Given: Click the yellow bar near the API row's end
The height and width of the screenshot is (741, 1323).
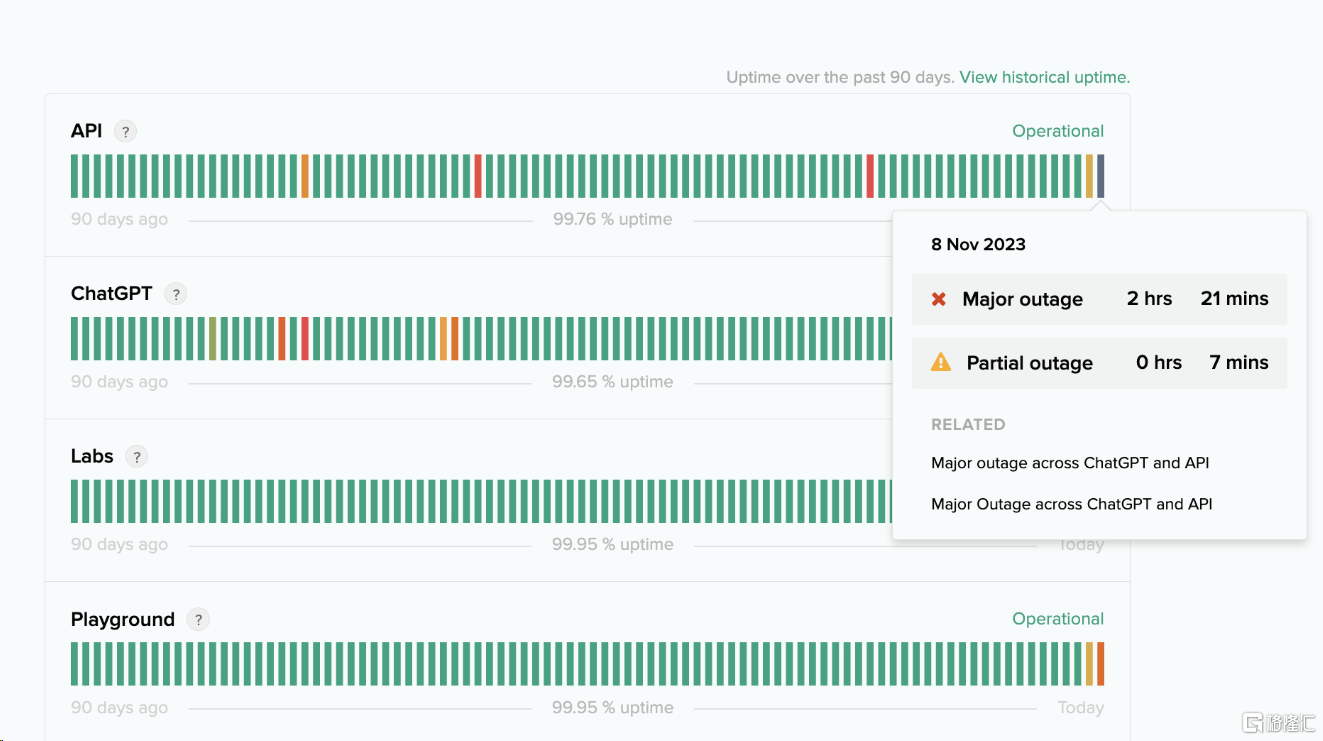Looking at the screenshot, I should click(1089, 176).
